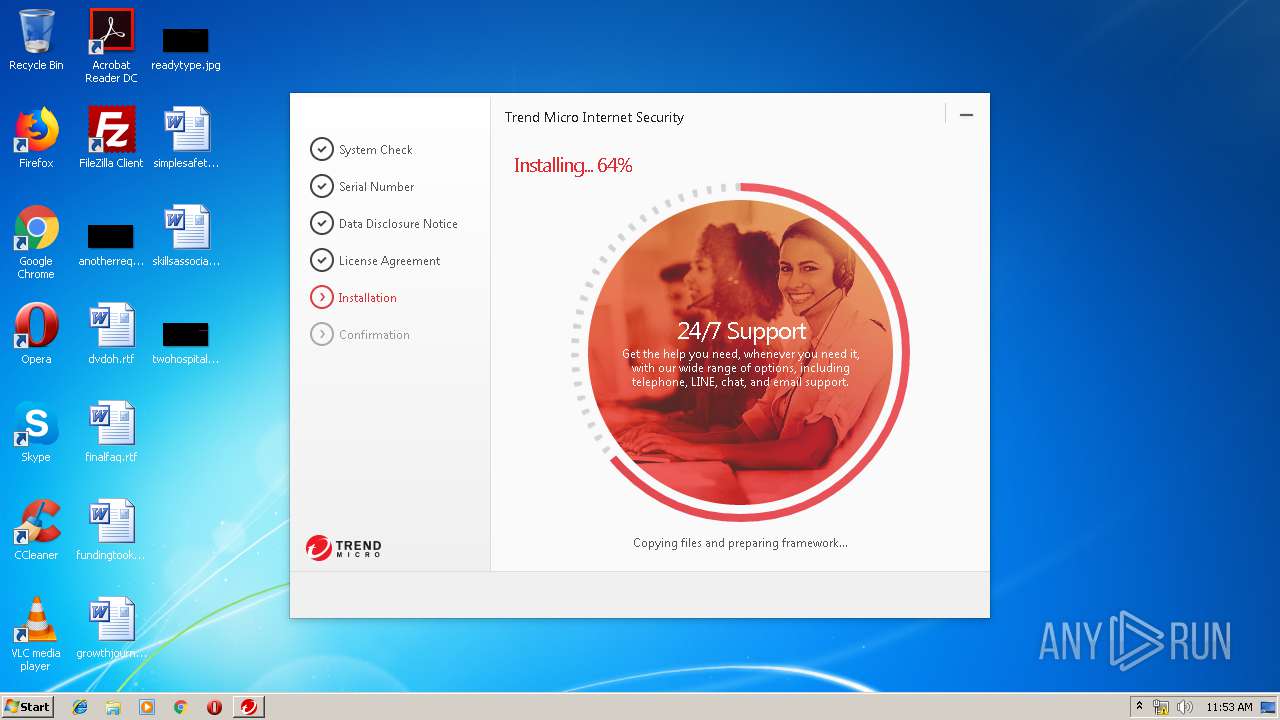
Task: Open Opera from the taskbar
Action: (x=214, y=707)
